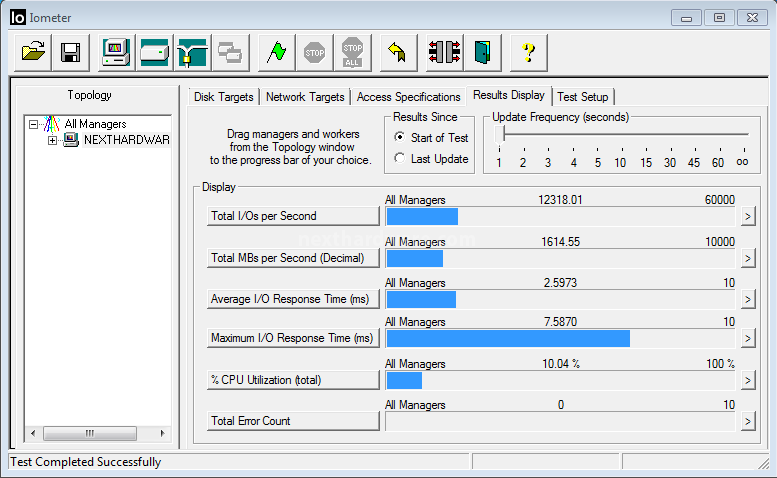Select Start of Test radio button
This screenshot has width=777, height=478.
[399, 137]
